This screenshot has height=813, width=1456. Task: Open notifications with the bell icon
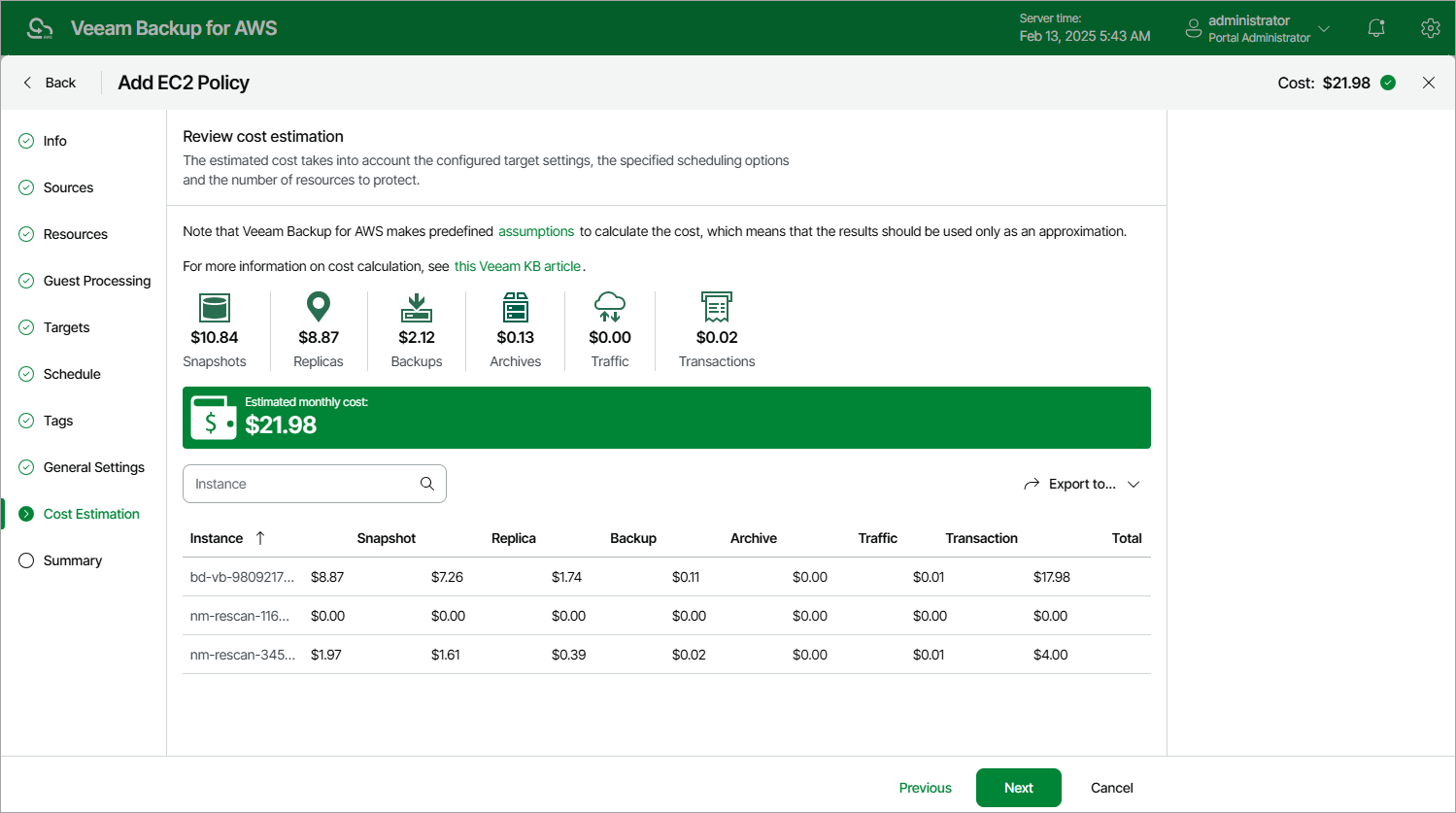1376,27
